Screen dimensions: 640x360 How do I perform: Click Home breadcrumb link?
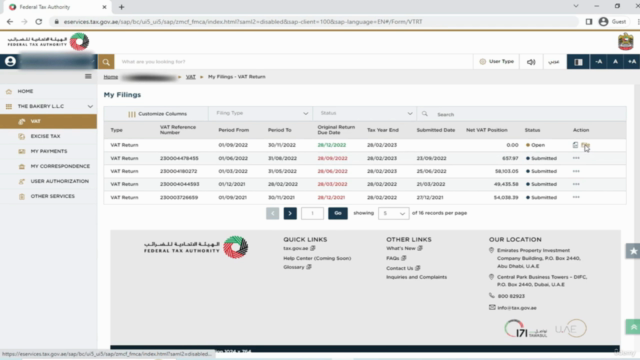111,77
